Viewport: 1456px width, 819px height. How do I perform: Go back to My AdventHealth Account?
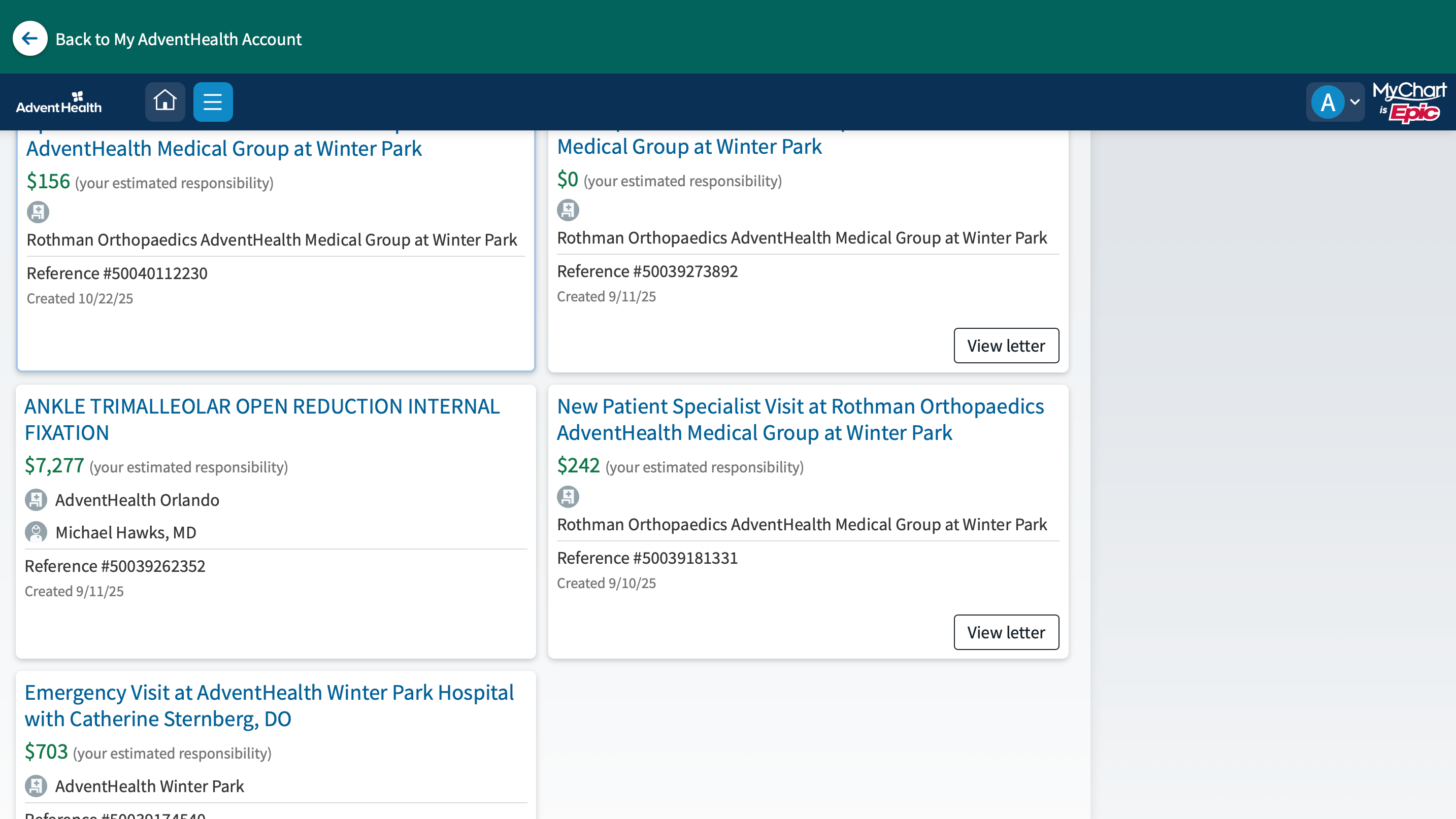tap(179, 39)
